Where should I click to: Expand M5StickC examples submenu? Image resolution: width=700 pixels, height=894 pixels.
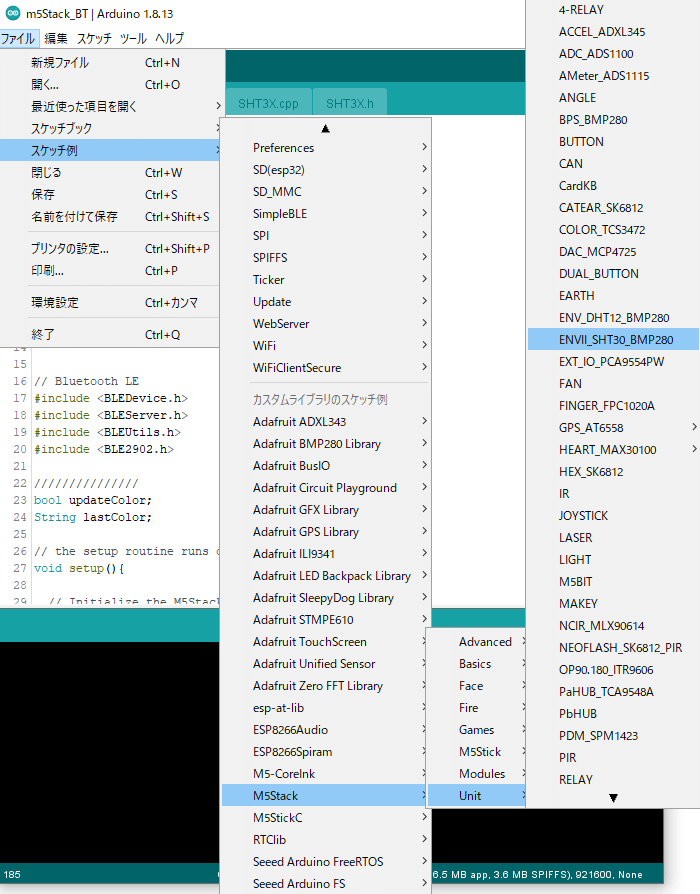coord(325,818)
